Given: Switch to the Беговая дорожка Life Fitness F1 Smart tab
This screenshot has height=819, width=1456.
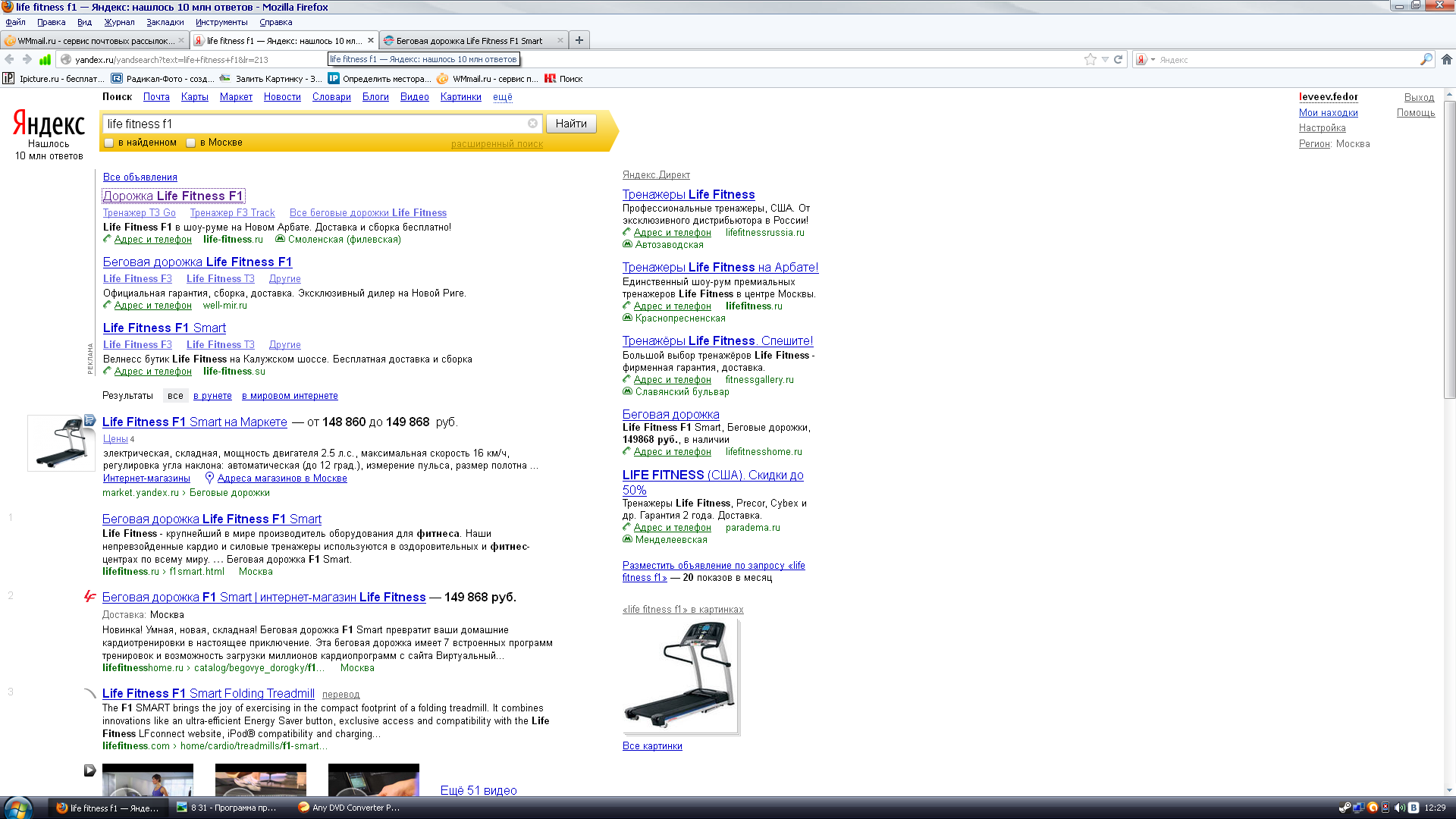Looking at the screenshot, I should (474, 40).
